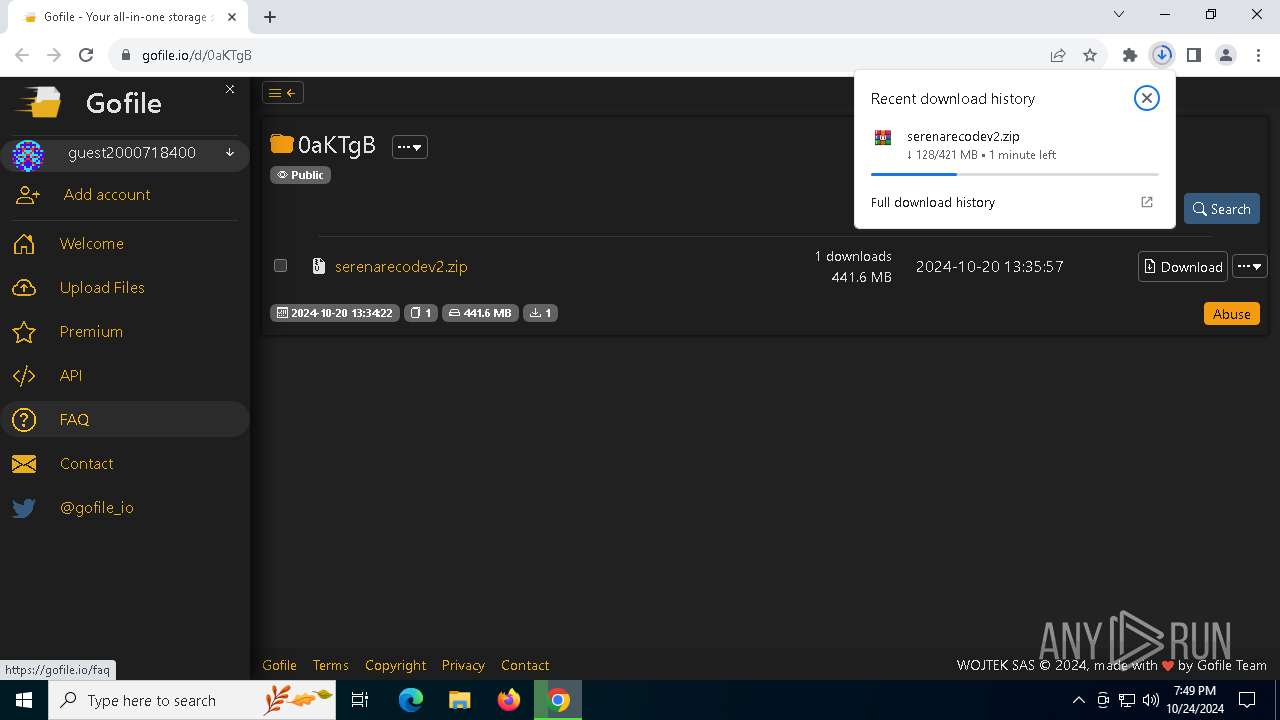This screenshot has width=1280, height=720.
Task: Open File Explorer from taskbar
Action: coord(460,700)
